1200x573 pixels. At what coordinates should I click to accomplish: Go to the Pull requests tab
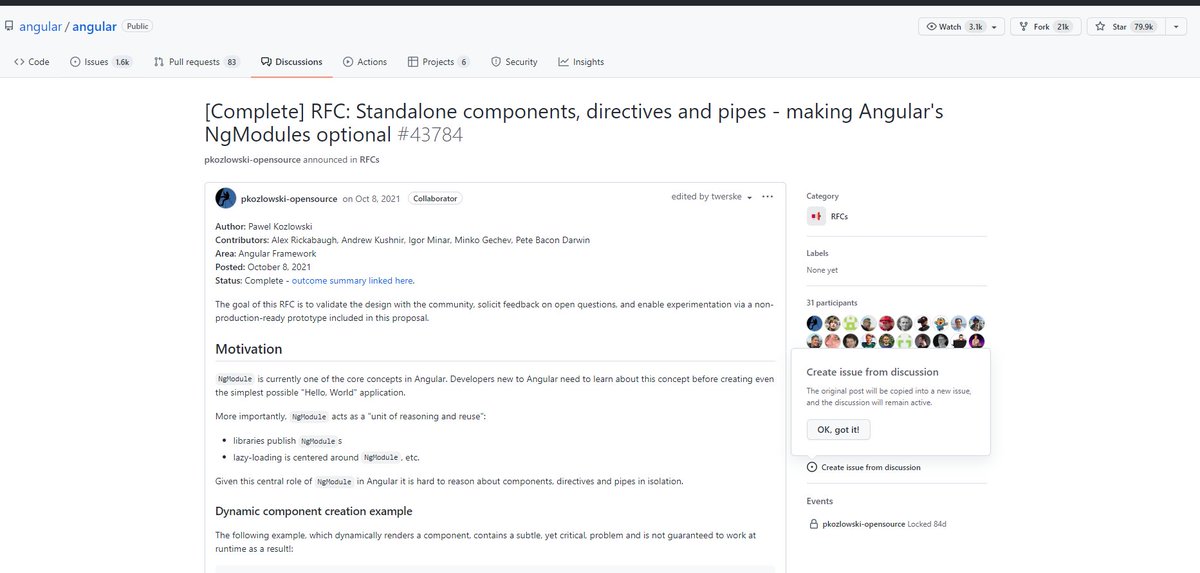click(x=197, y=62)
